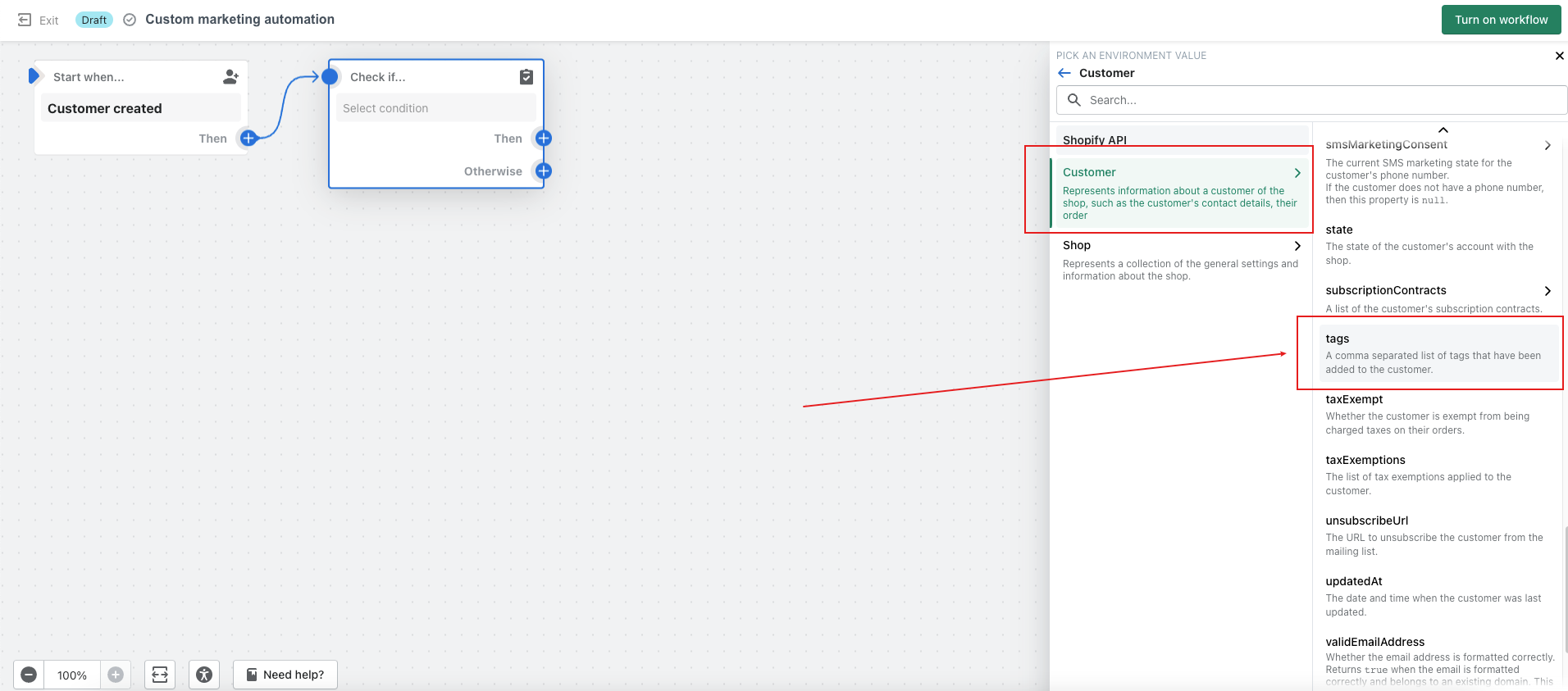The width and height of the screenshot is (1568, 691).
Task: Click the blue Start when trigger marker
Action: point(34,76)
